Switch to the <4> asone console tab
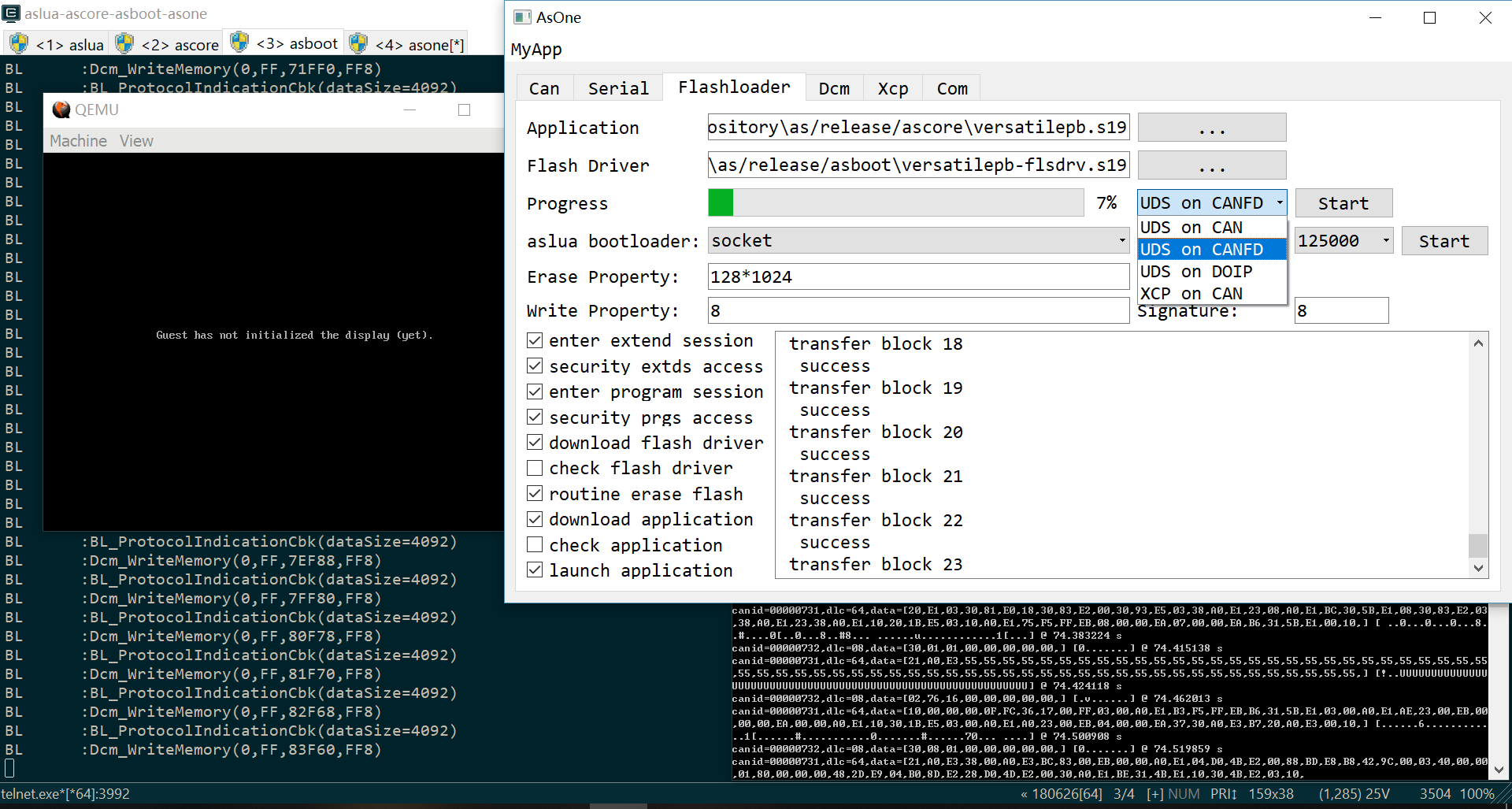 [406, 44]
